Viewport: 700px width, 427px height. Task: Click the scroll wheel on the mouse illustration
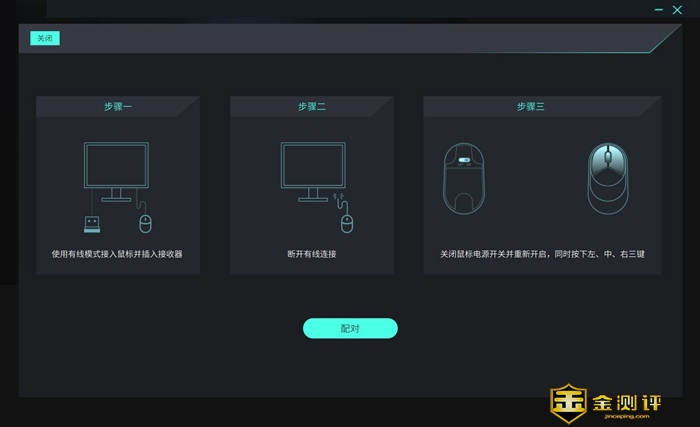608,156
